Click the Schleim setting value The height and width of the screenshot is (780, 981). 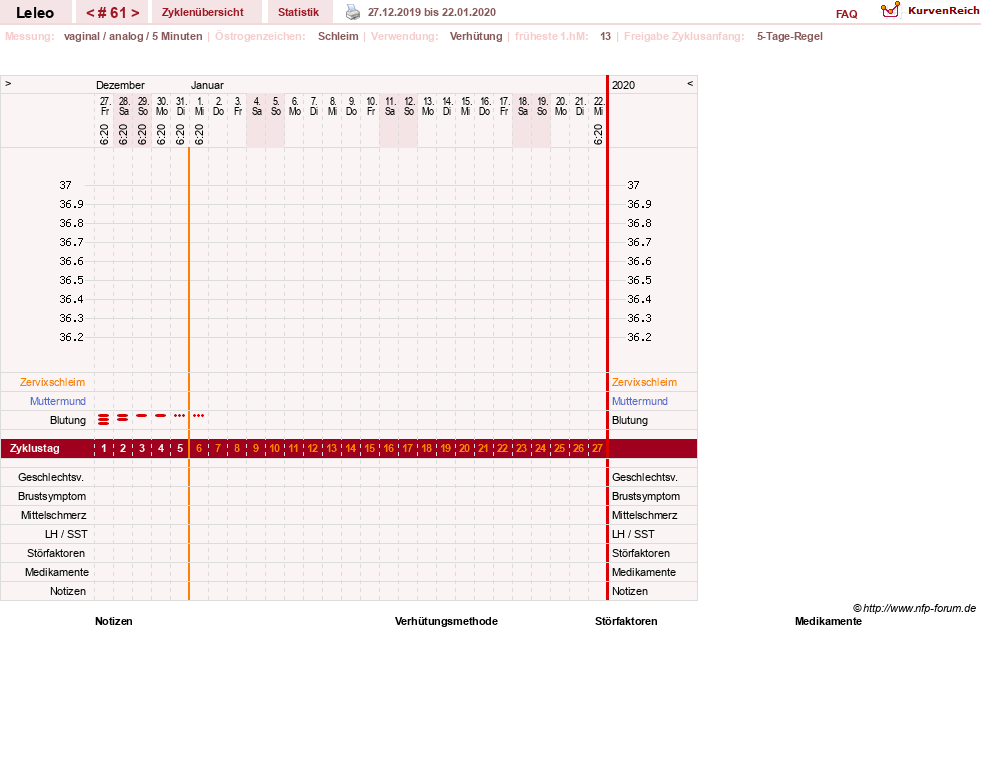tap(338, 36)
